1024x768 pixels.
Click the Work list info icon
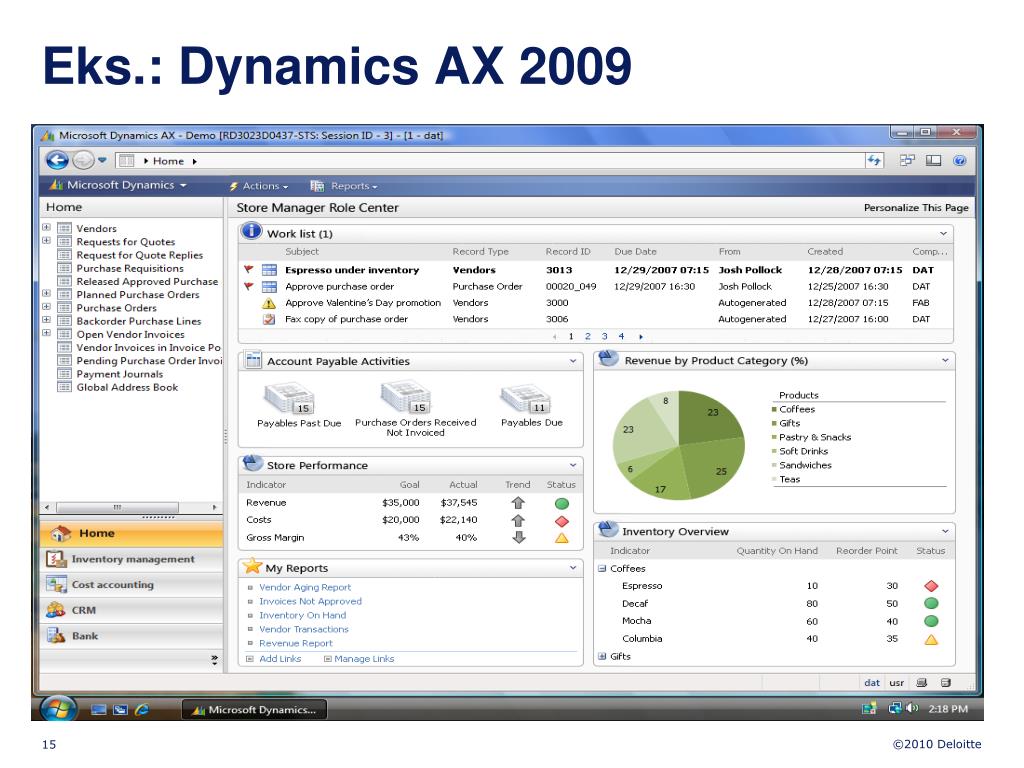click(251, 232)
